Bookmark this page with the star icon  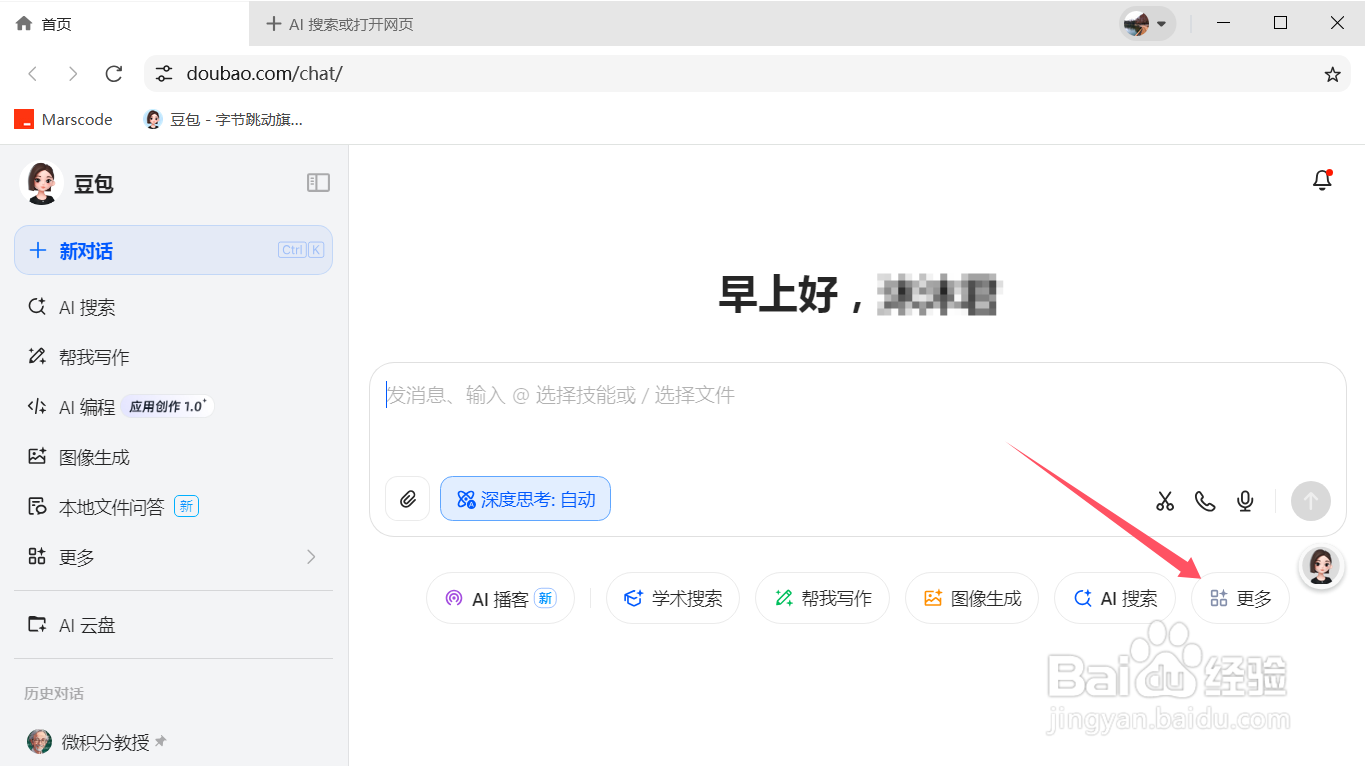(1332, 74)
